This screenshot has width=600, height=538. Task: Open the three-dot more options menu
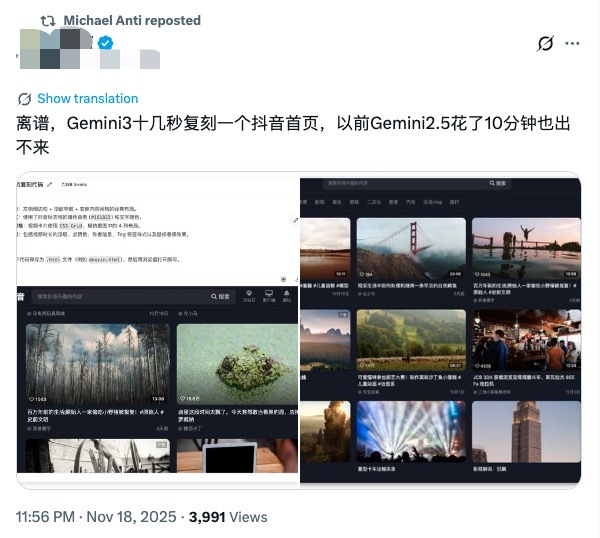click(572, 43)
